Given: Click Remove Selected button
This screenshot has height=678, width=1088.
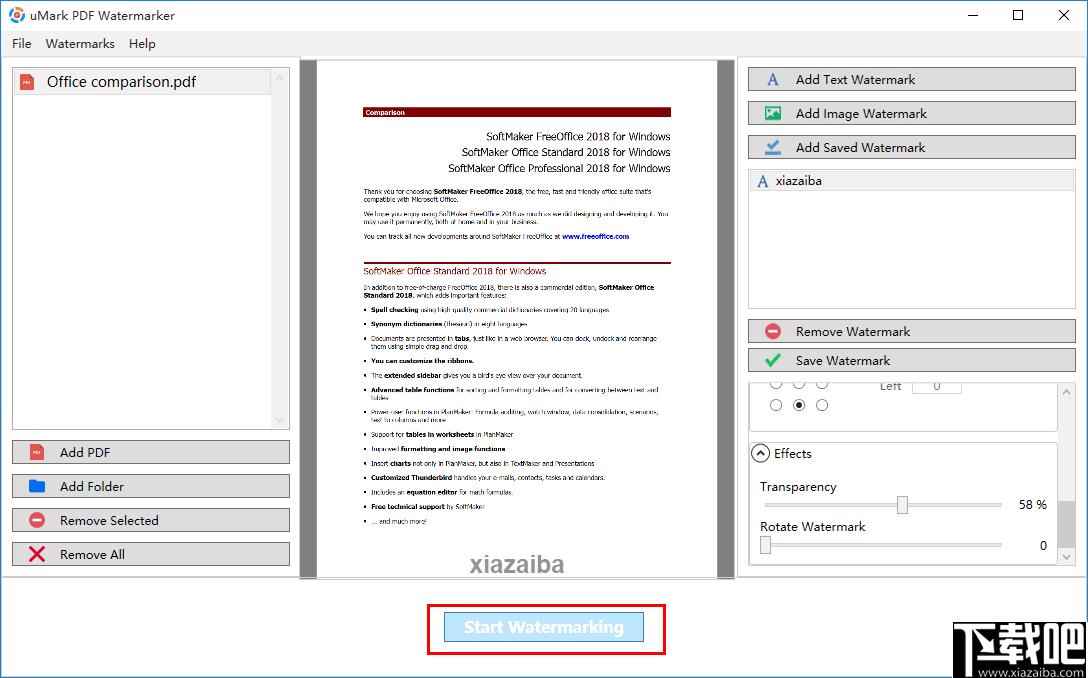Looking at the screenshot, I should (x=151, y=520).
